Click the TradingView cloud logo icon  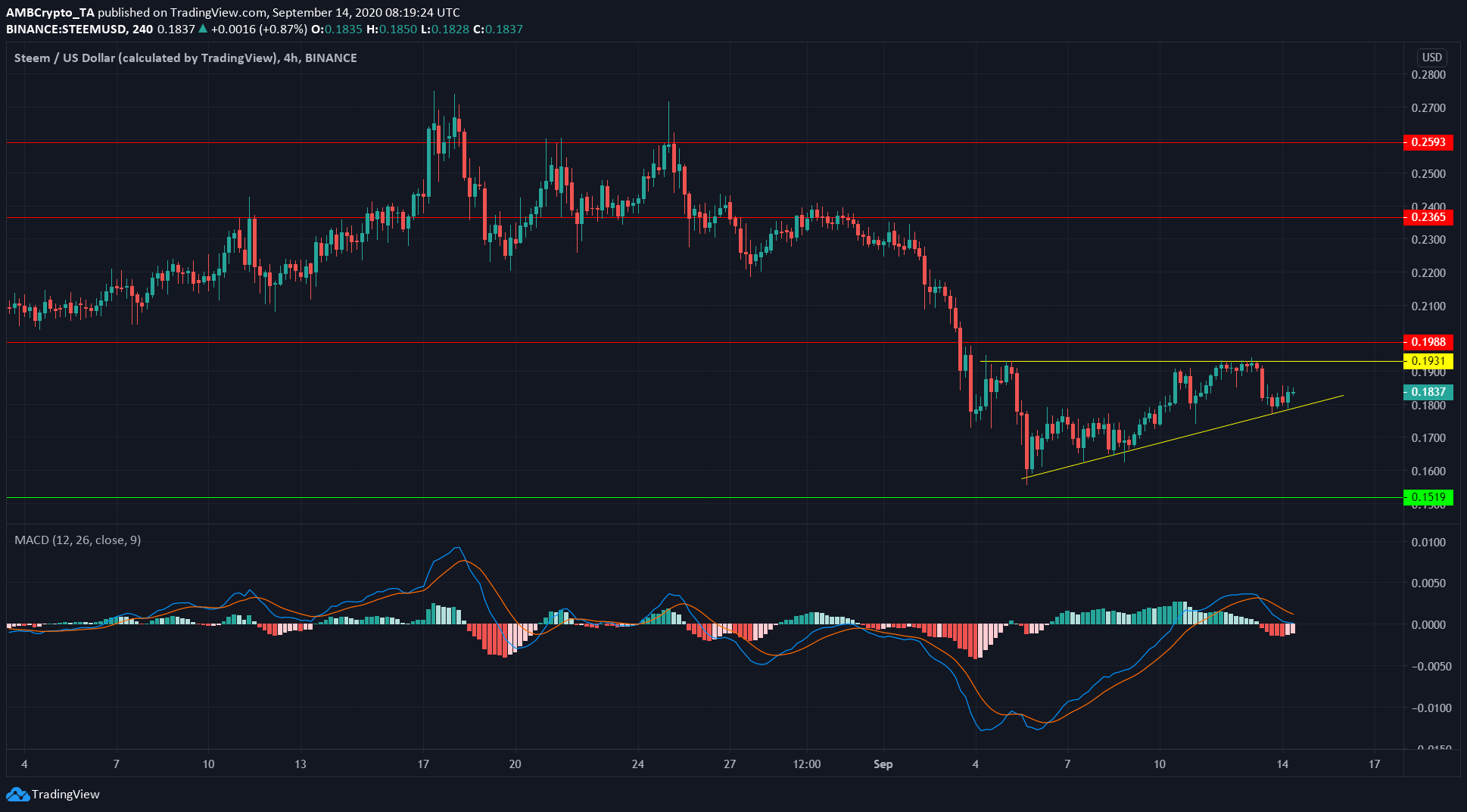tap(17, 795)
